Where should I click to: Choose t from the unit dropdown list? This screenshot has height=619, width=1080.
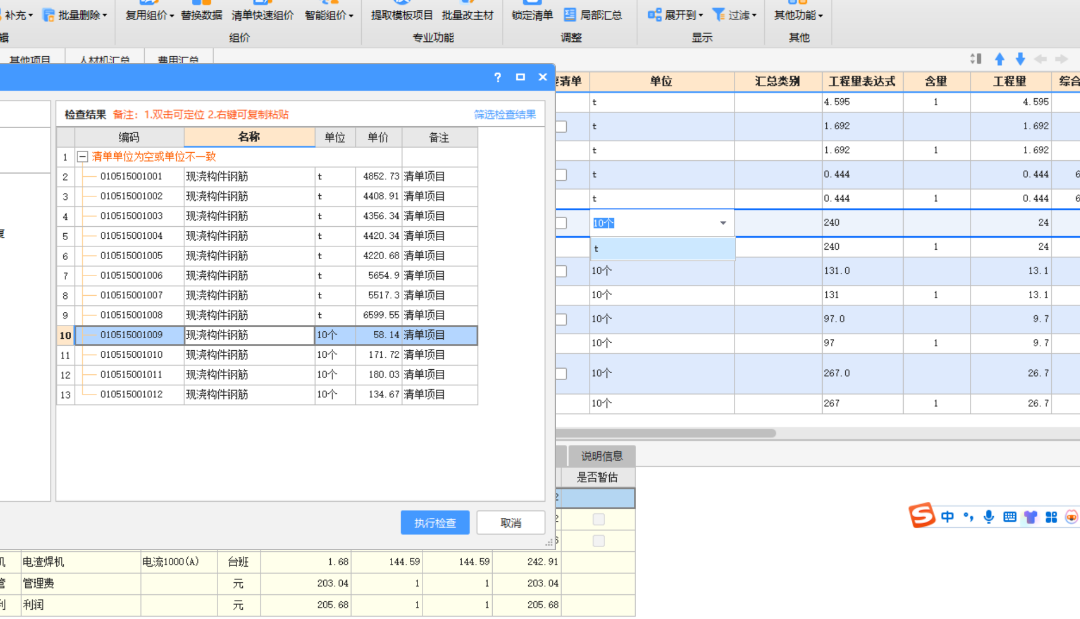tap(663, 249)
